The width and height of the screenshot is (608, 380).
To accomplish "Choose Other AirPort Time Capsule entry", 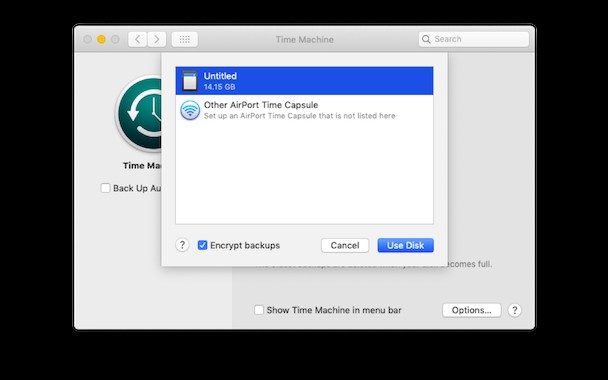I will (x=304, y=110).
